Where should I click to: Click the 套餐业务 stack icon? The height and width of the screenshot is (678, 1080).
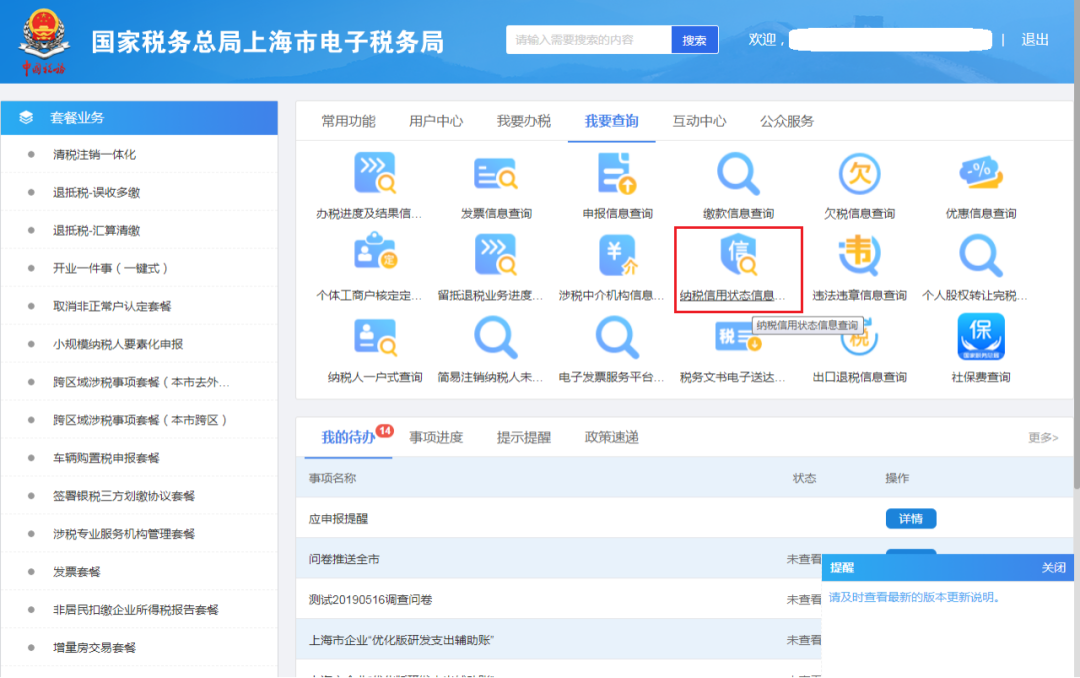pyautogui.click(x=26, y=117)
